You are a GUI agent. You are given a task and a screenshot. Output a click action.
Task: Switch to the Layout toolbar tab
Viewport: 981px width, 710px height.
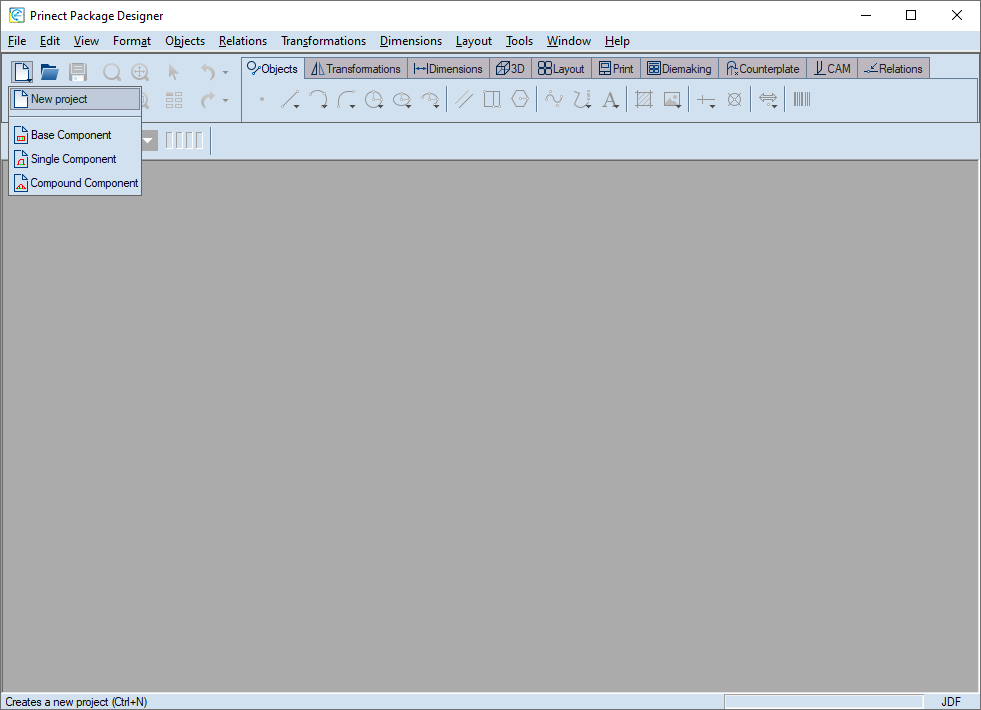(561, 69)
